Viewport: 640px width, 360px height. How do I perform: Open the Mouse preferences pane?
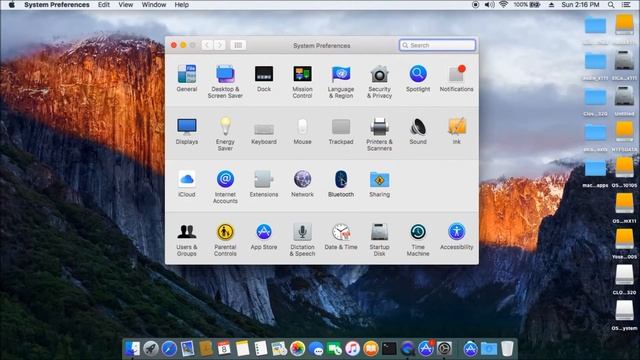pyautogui.click(x=302, y=131)
